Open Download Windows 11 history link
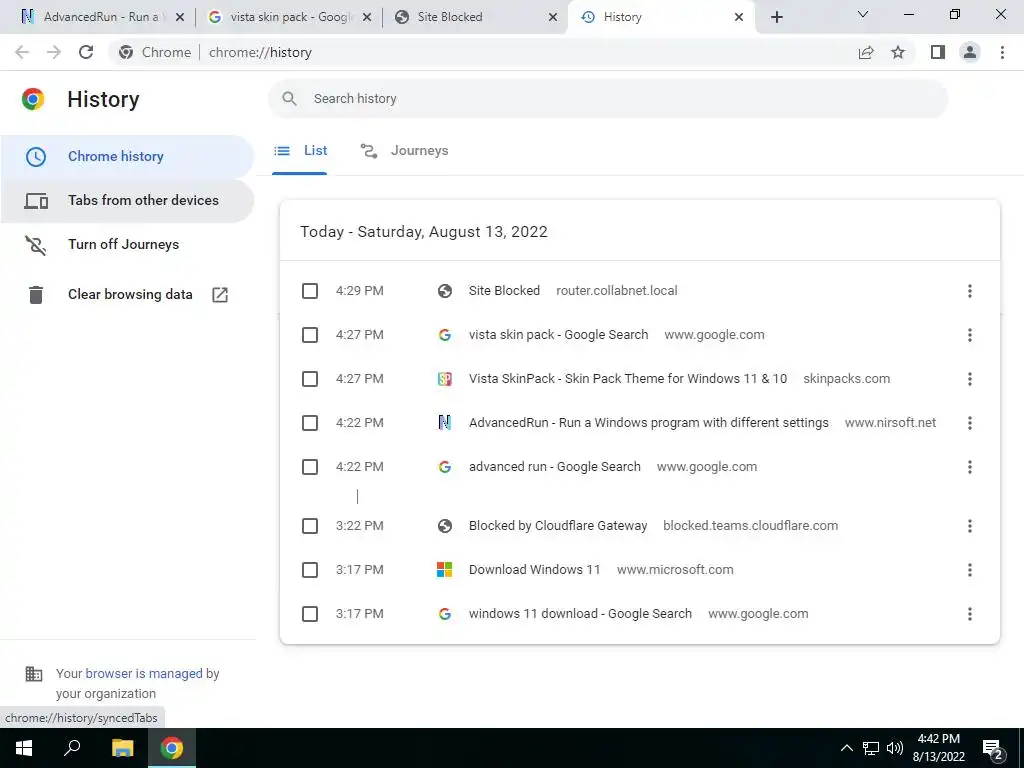The image size is (1024, 768). click(534, 570)
